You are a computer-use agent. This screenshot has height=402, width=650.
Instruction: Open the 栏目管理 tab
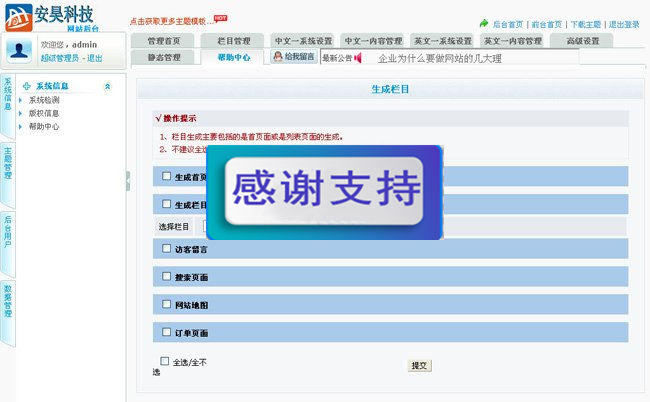[x=233, y=41]
